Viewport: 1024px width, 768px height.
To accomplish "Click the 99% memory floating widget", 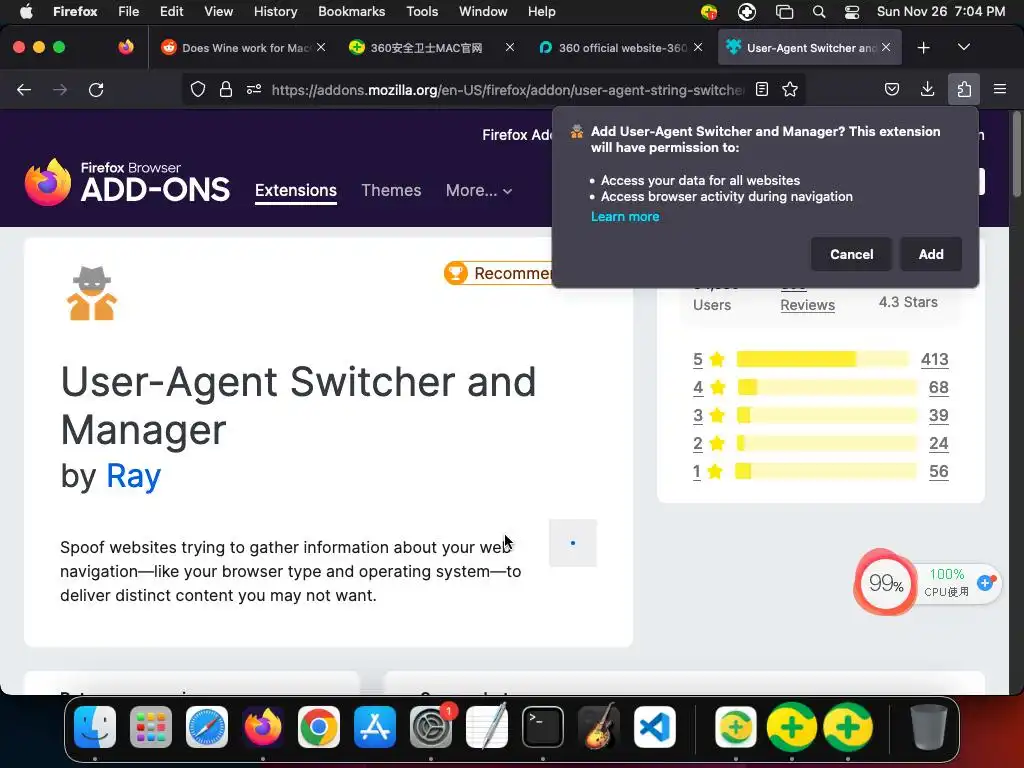I will point(886,583).
